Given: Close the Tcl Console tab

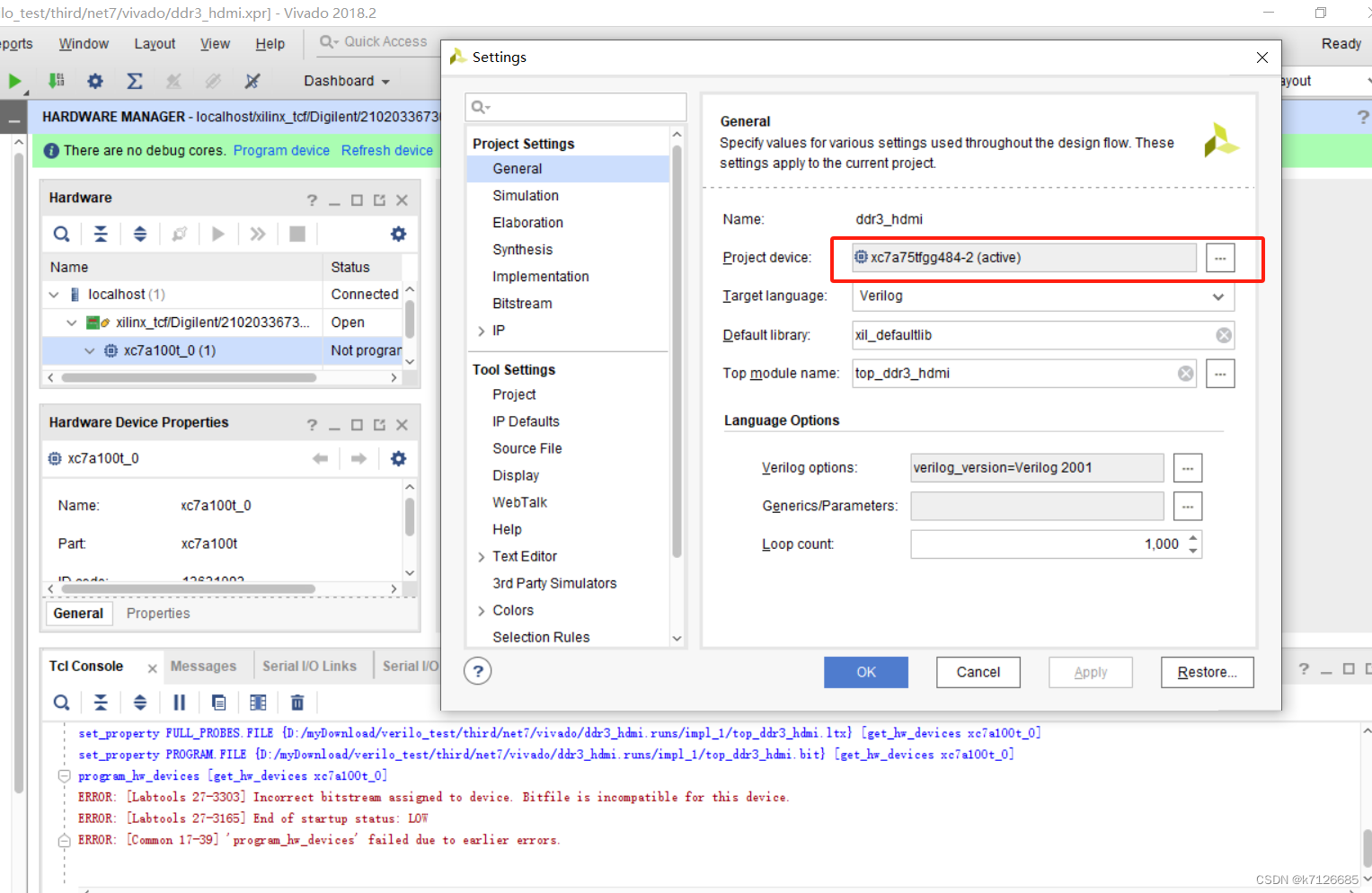Looking at the screenshot, I should point(152,668).
